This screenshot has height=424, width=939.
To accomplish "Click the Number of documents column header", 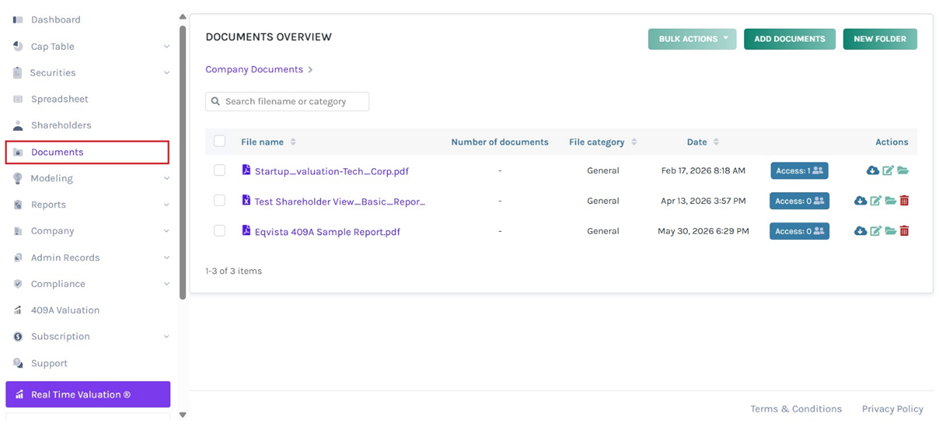I will click(499, 142).
